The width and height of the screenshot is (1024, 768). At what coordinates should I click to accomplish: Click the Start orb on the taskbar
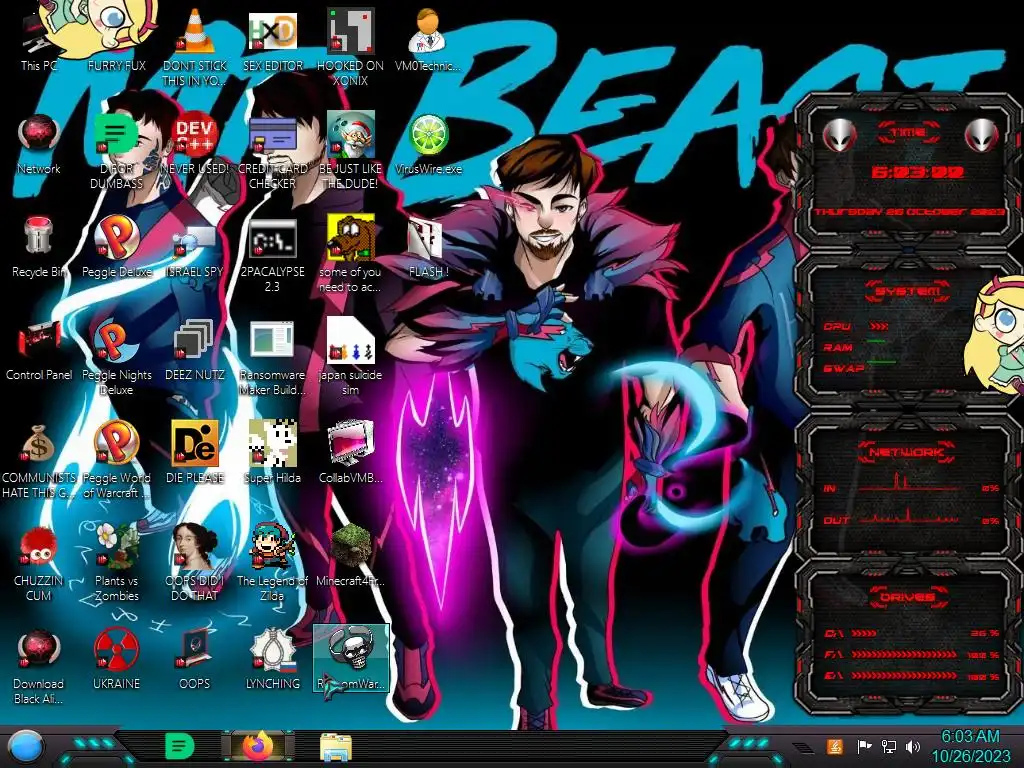pyautogui.click(x=24, y=746)
